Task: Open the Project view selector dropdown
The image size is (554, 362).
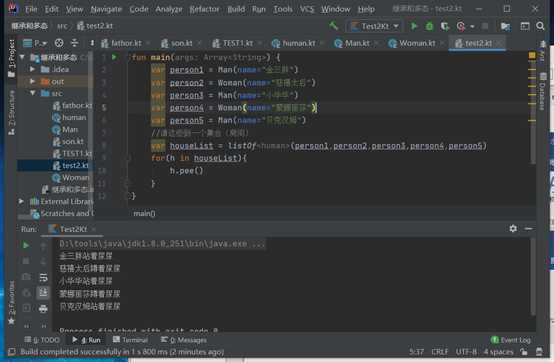Action: (x=35, y=43)
